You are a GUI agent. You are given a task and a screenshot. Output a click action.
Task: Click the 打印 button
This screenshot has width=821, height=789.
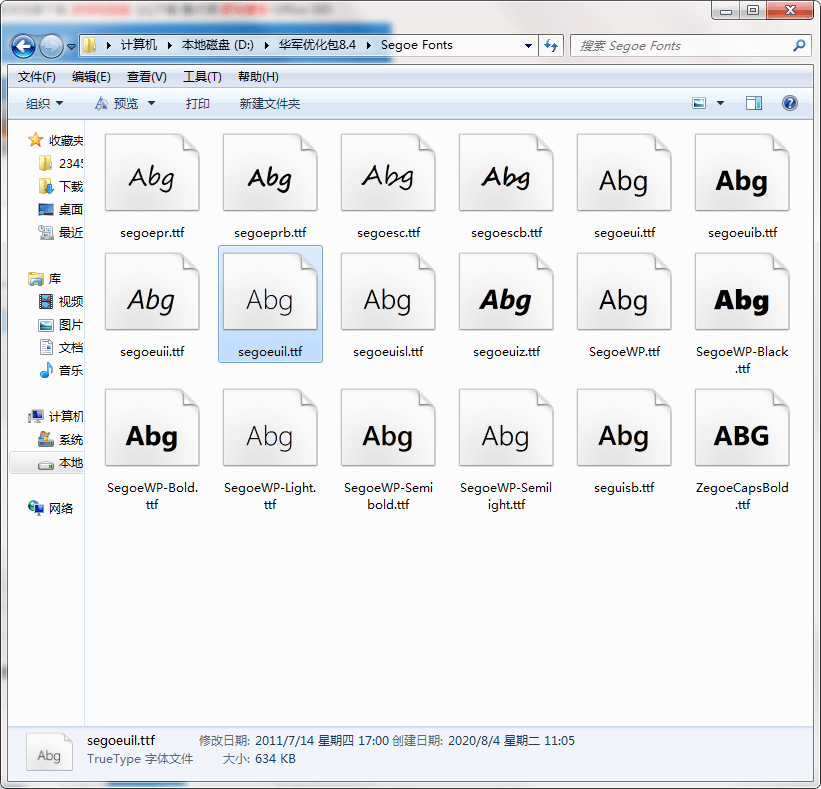(x=198, y=104)
